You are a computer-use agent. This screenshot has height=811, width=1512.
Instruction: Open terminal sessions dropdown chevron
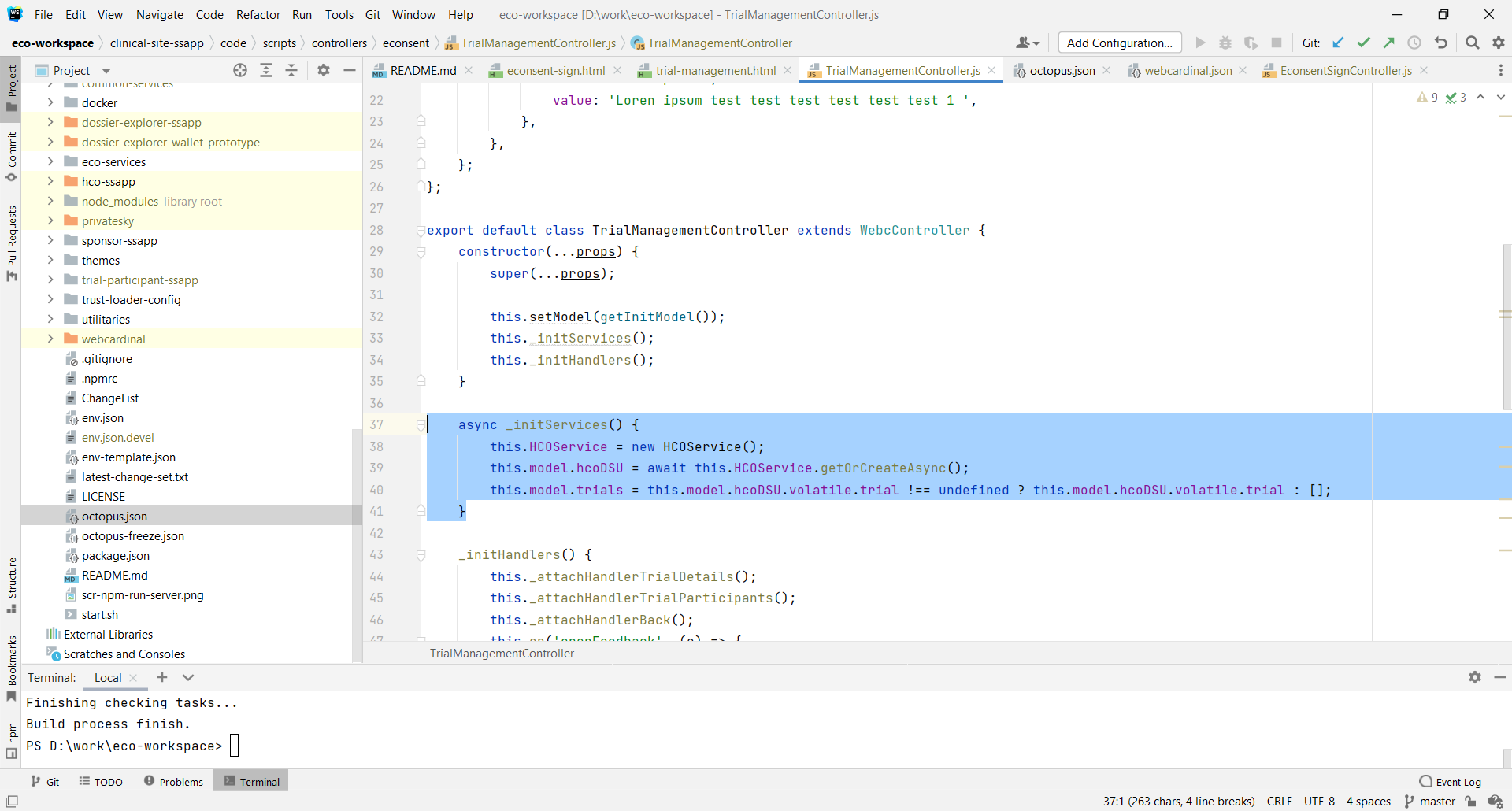(188, 677)
